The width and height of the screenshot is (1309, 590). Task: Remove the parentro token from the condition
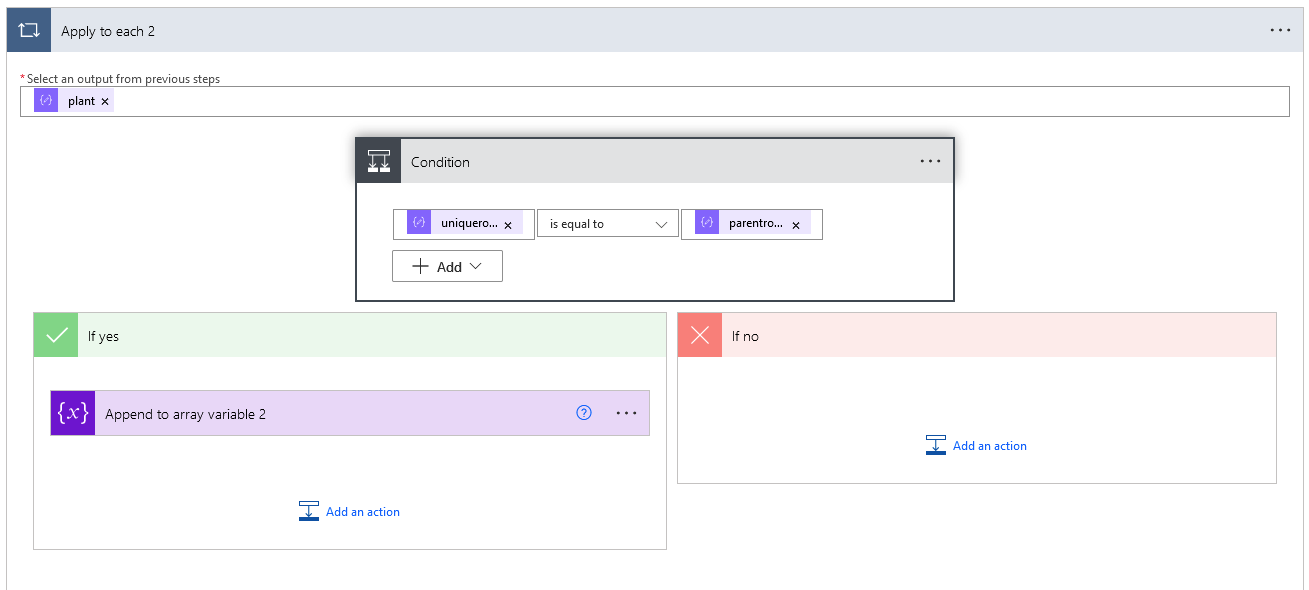[796, 225]
